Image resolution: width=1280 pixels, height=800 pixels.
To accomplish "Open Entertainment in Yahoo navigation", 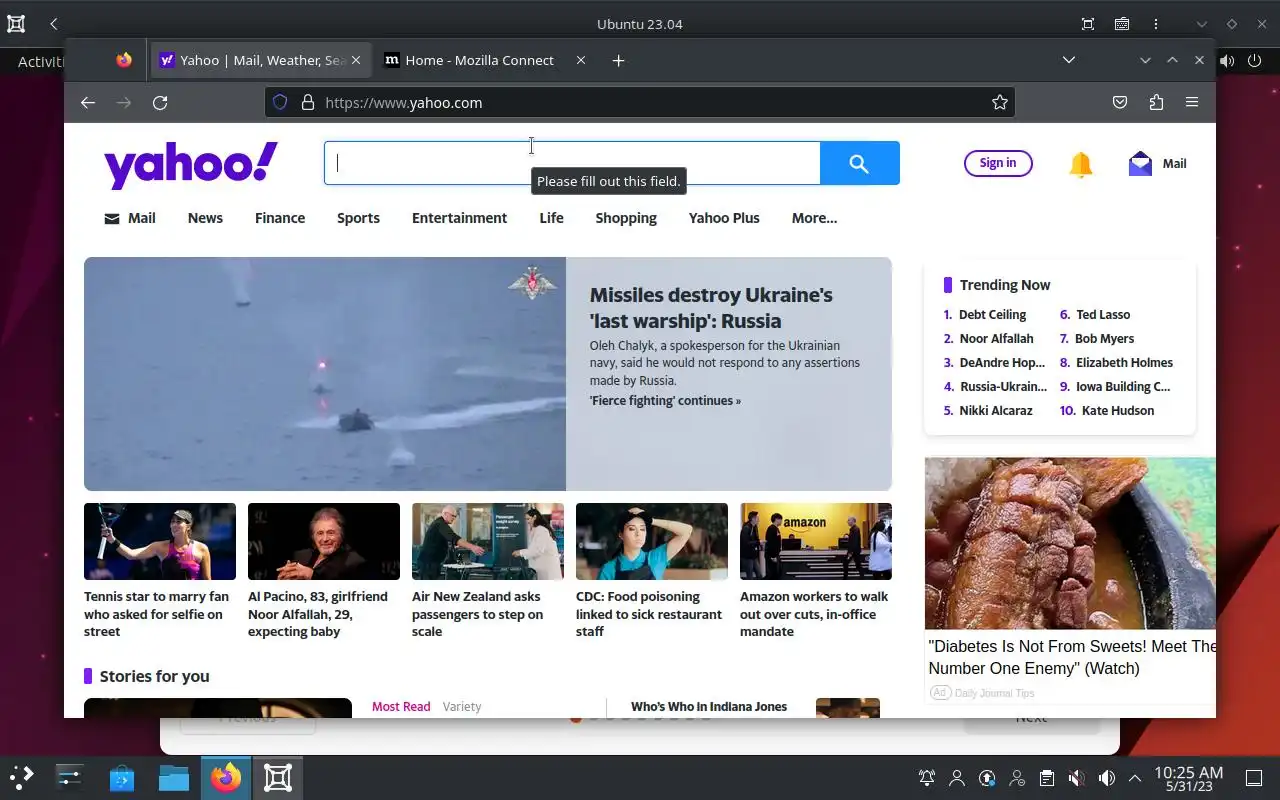I will [459, 218].
